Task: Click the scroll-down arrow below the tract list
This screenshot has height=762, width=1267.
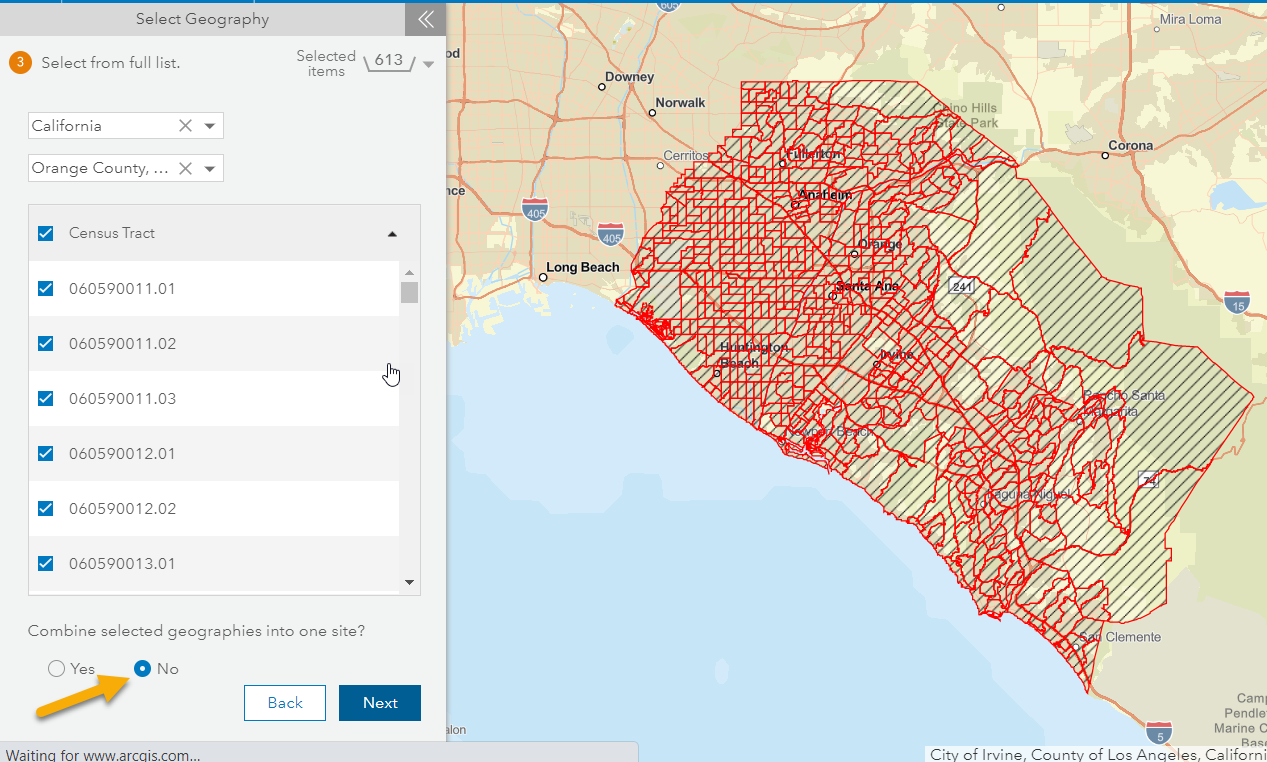Action: [410, 581]
